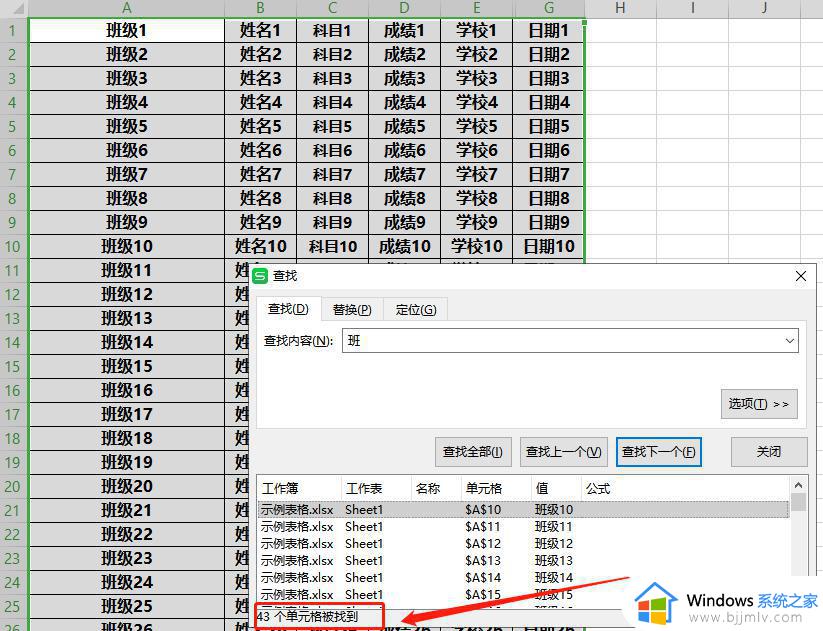Select column G header

(548, 8)
